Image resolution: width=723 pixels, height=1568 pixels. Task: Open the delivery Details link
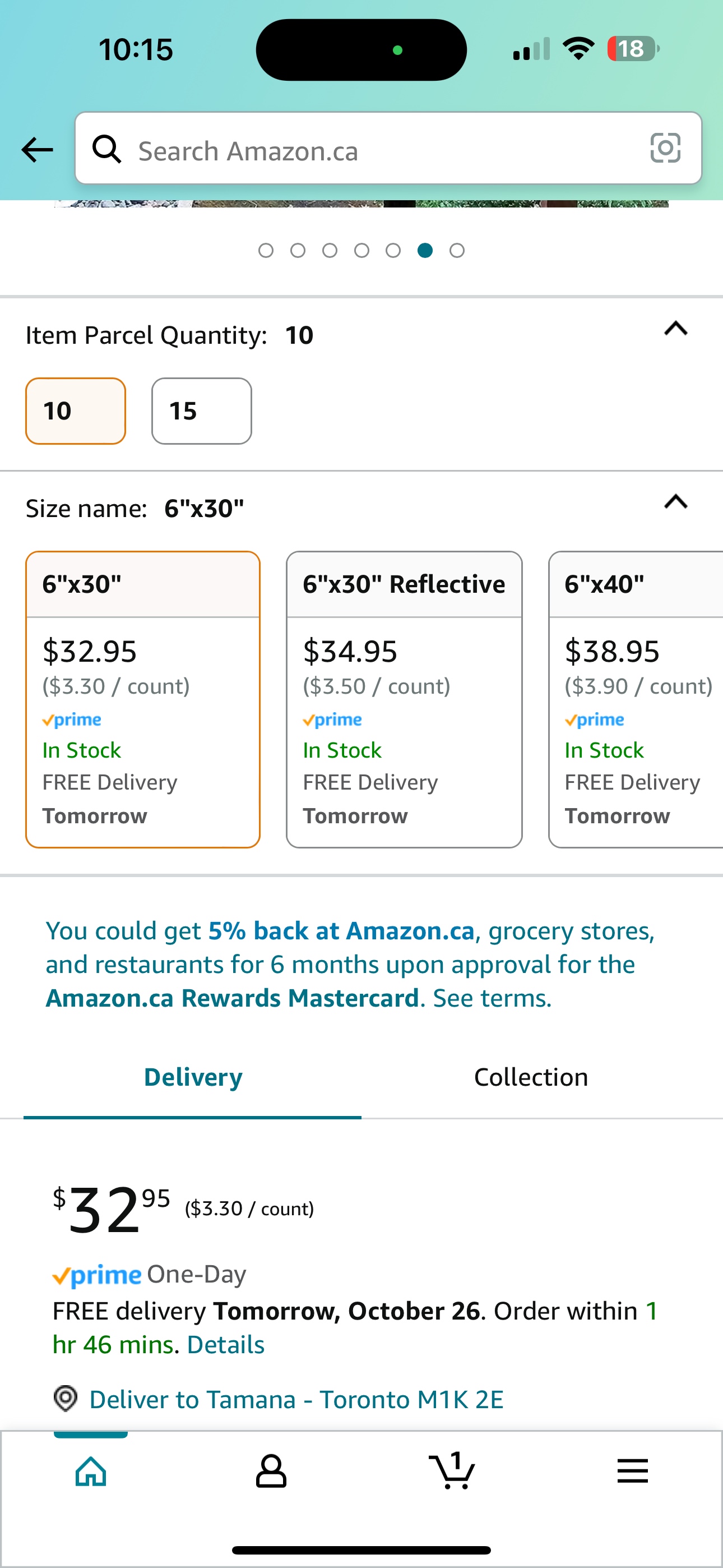click(226, 1344)
